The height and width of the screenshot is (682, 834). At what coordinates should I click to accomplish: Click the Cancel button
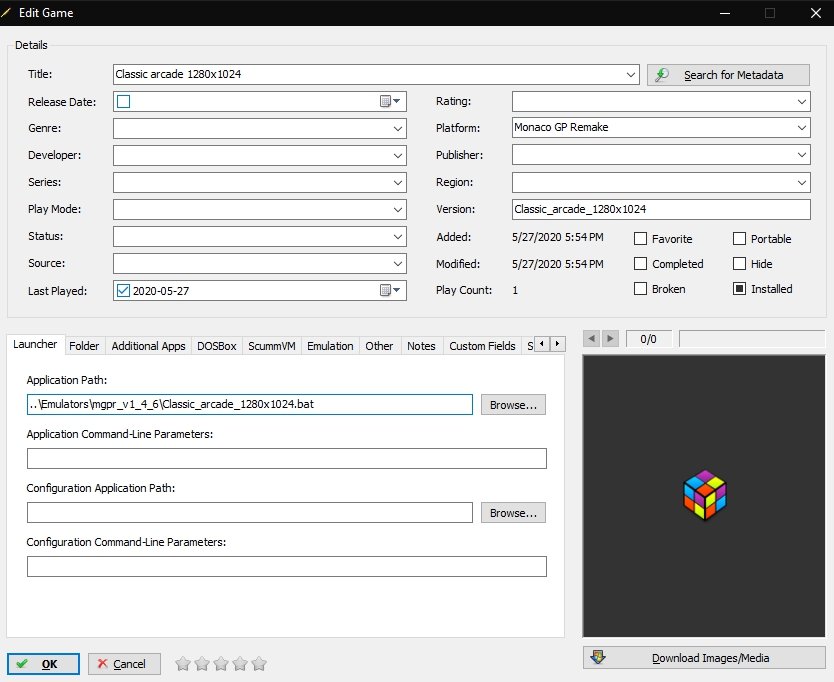point(124,664)
